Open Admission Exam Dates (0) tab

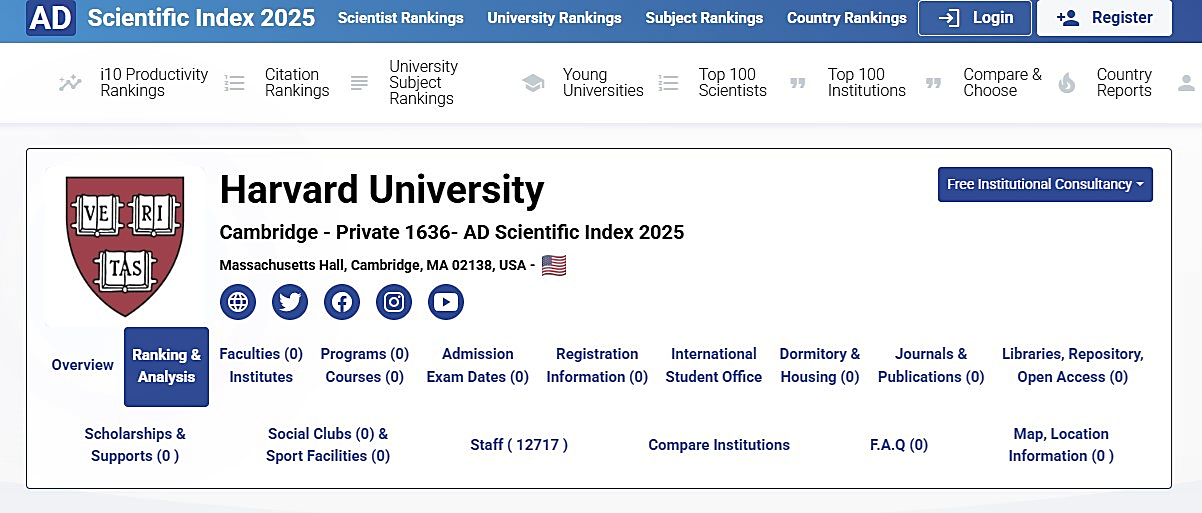click(x=478, y=365)
